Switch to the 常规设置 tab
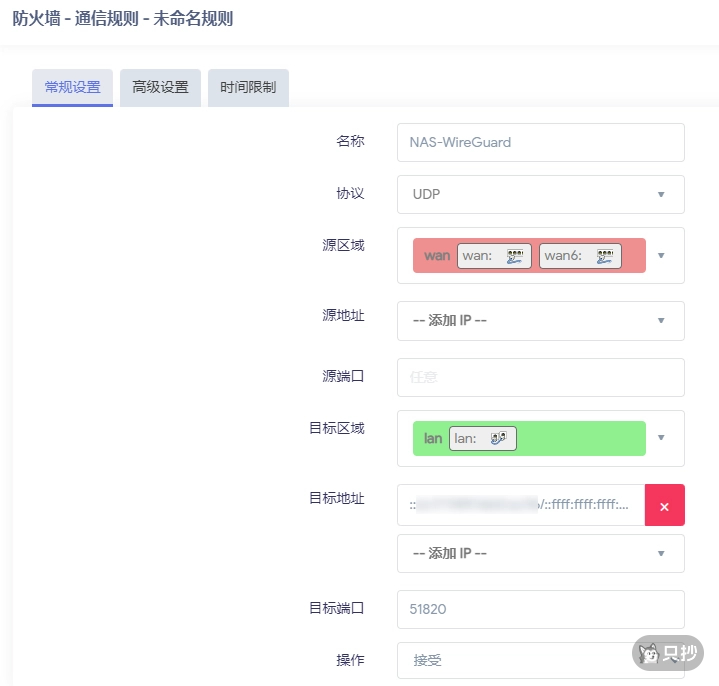The image size is (719, 686). pos(72,87)
